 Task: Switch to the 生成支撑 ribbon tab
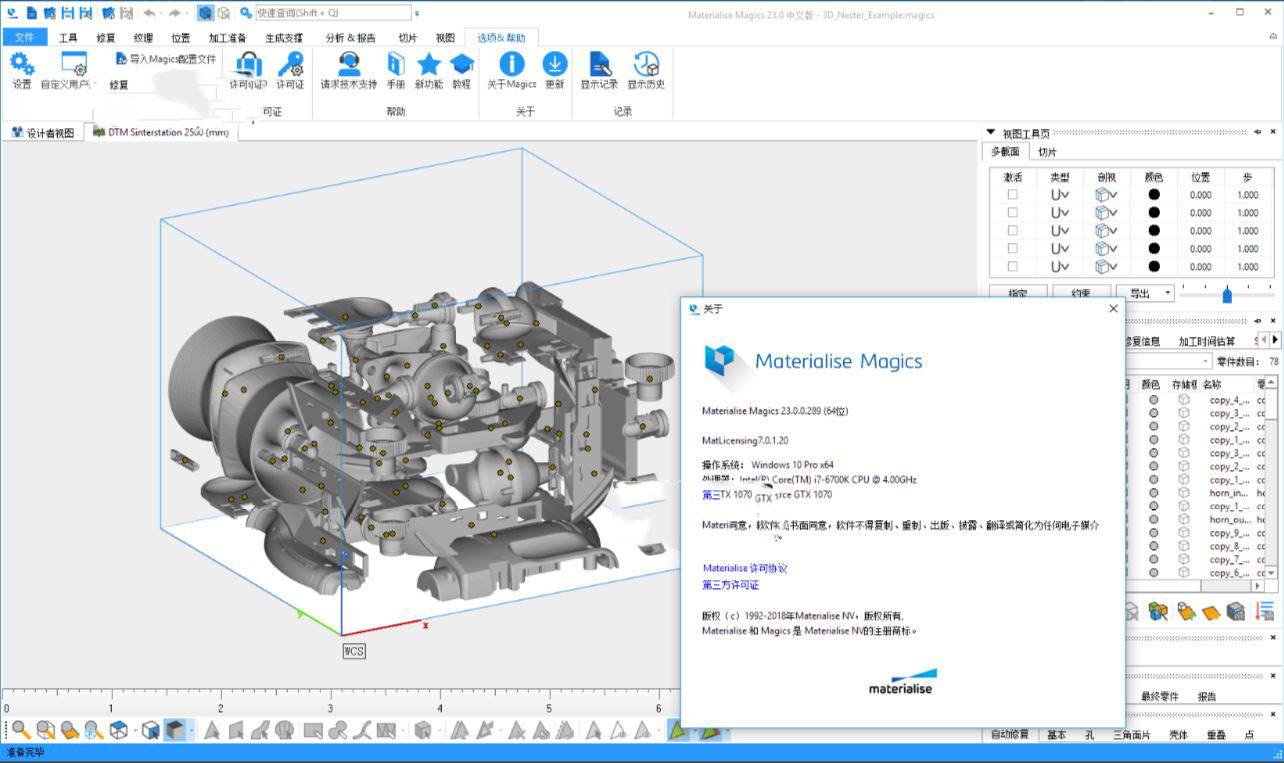click(x=284, y=38)
